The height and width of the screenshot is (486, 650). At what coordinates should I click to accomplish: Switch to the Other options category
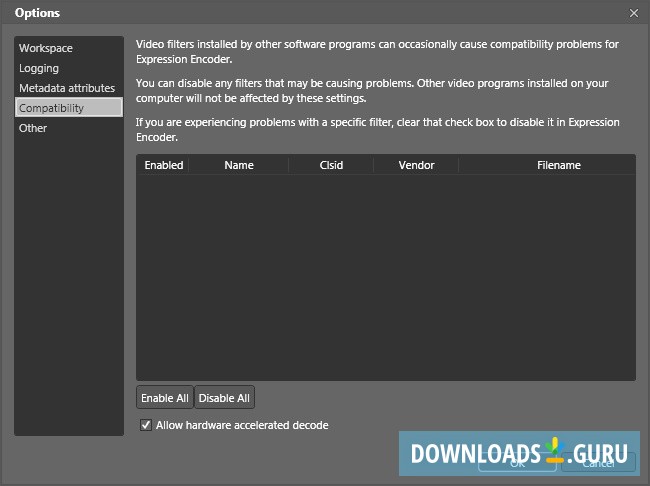[x=69, y=128]
